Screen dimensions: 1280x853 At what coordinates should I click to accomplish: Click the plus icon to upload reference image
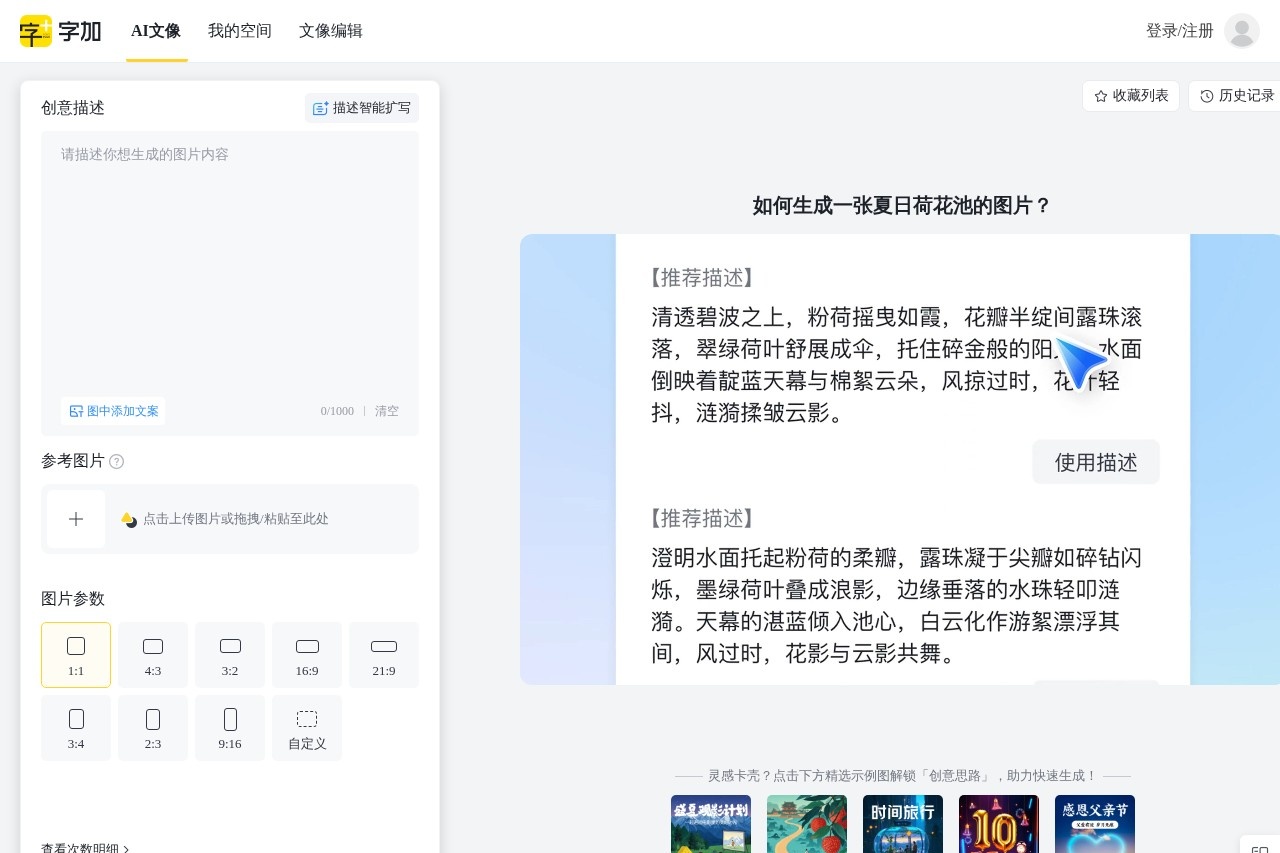[x=76, y=518]
